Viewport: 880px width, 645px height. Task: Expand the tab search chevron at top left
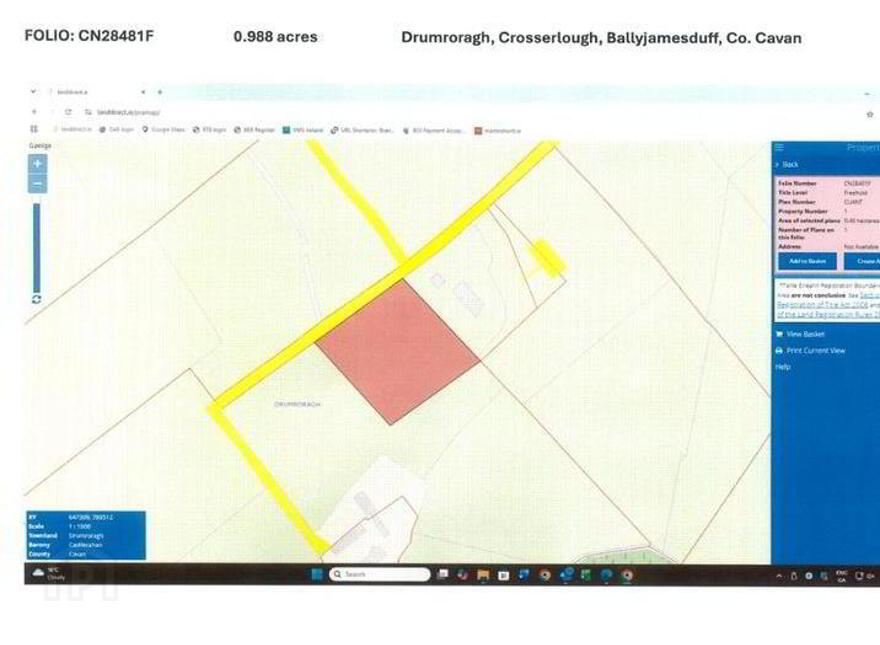click(x=33, y=91)
